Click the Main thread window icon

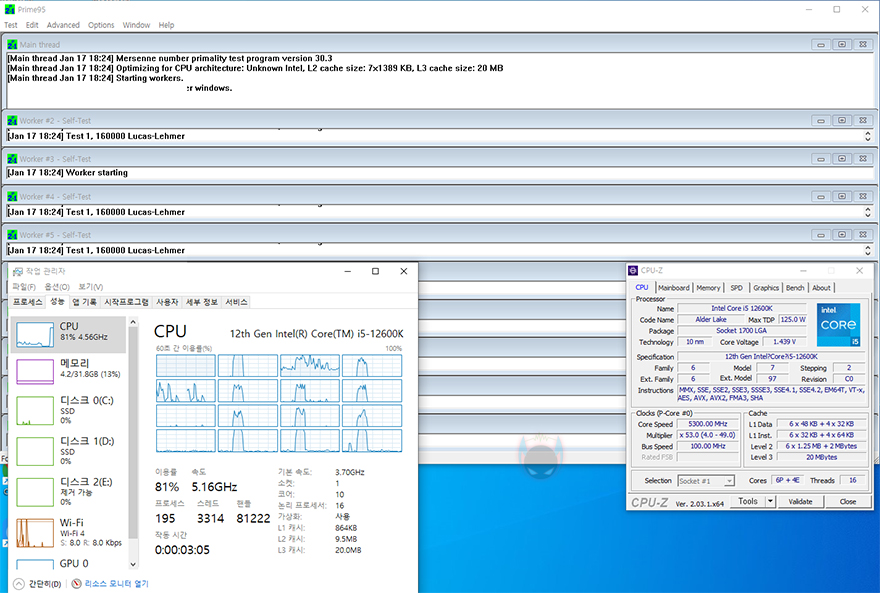(x=12, y=44)
